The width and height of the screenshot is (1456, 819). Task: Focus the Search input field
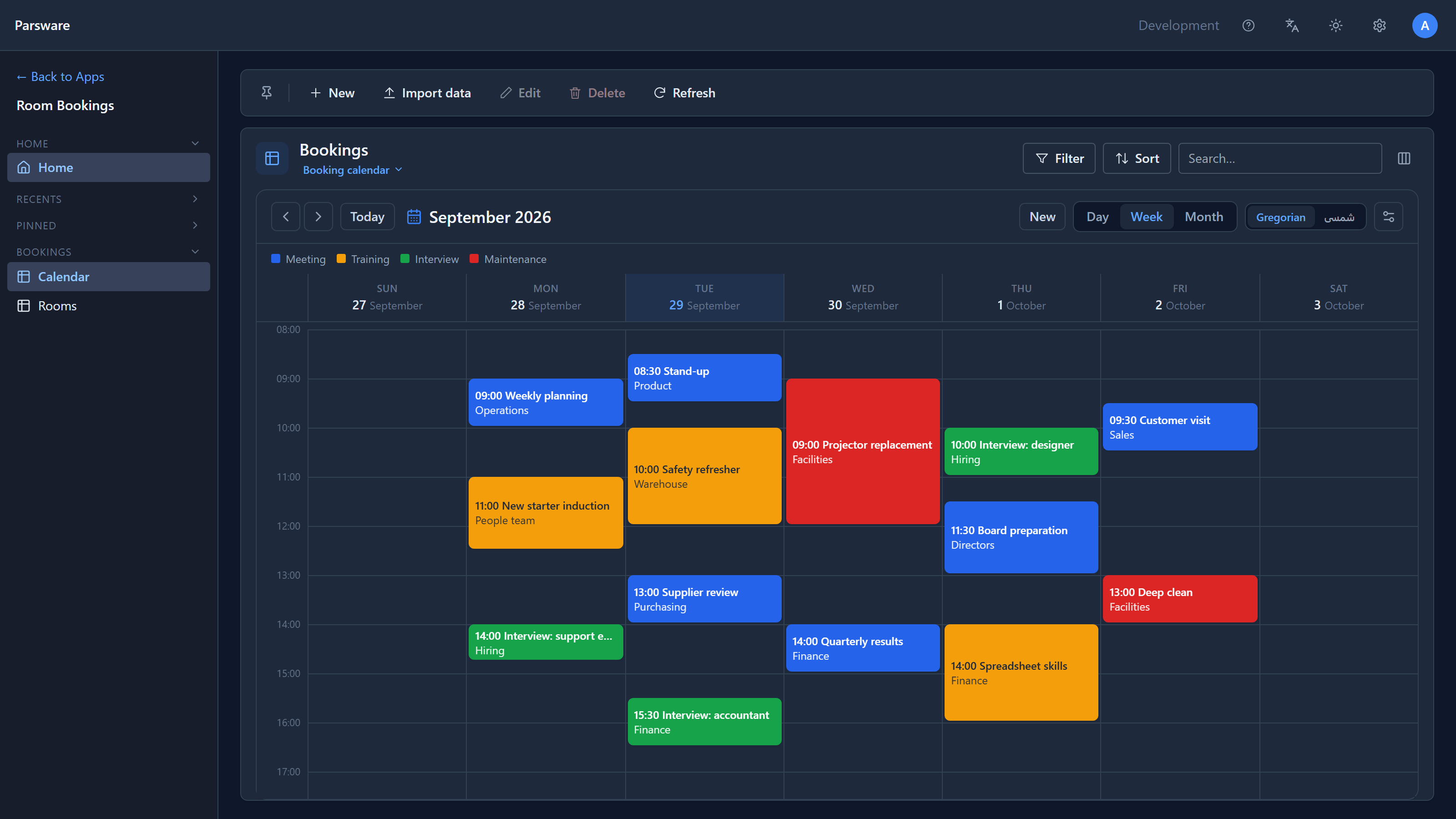tap(1279, 158)
